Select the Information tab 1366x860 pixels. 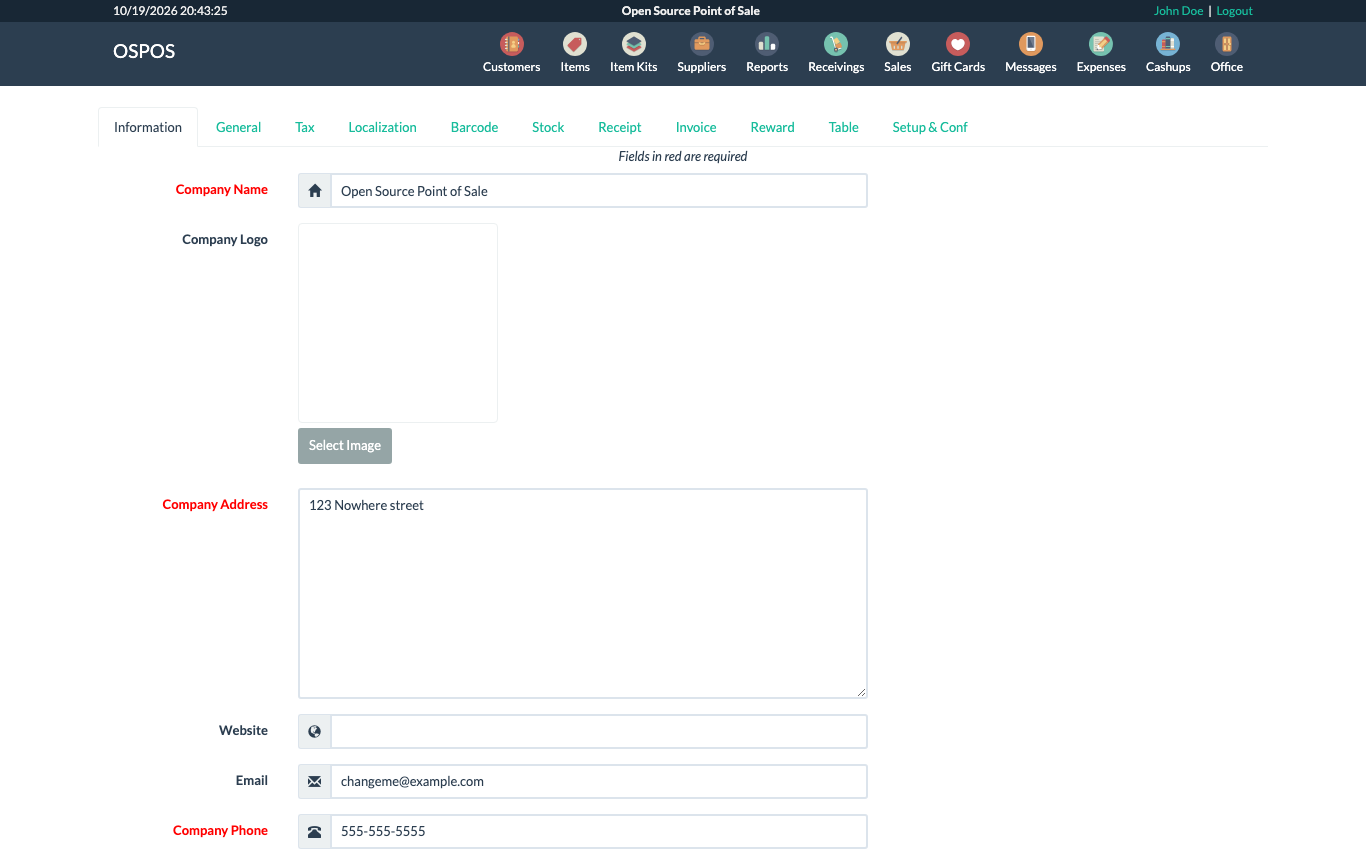point(148,127)
